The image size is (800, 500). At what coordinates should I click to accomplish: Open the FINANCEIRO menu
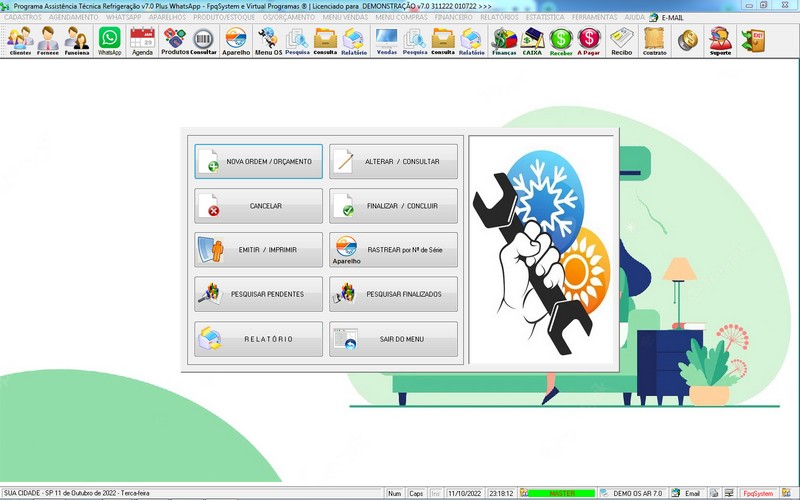454,17
